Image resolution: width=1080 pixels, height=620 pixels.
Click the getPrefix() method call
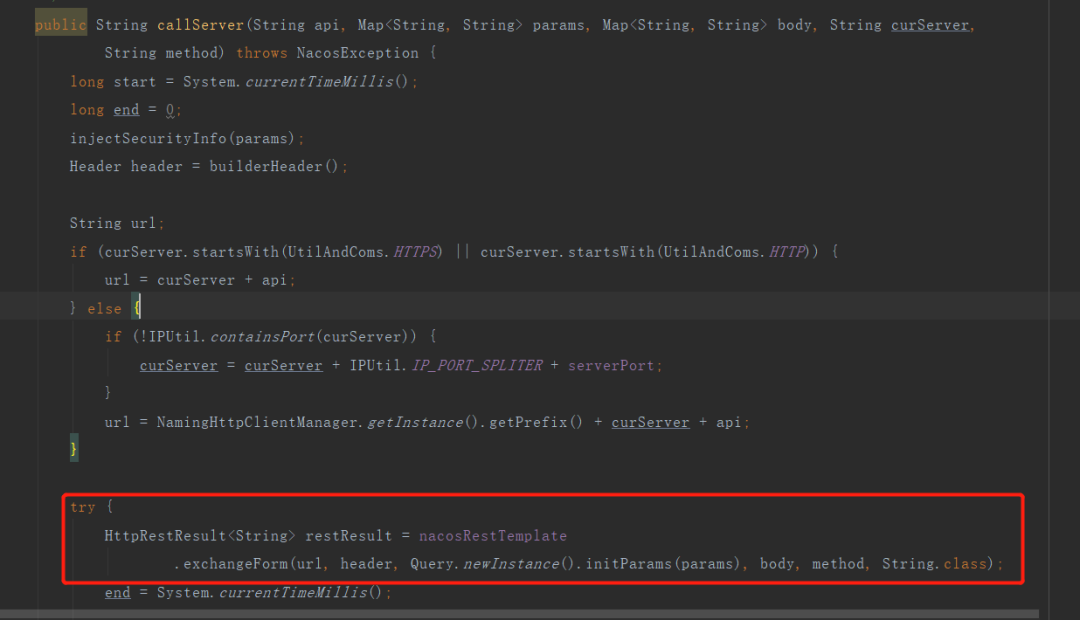click(535, 422)
